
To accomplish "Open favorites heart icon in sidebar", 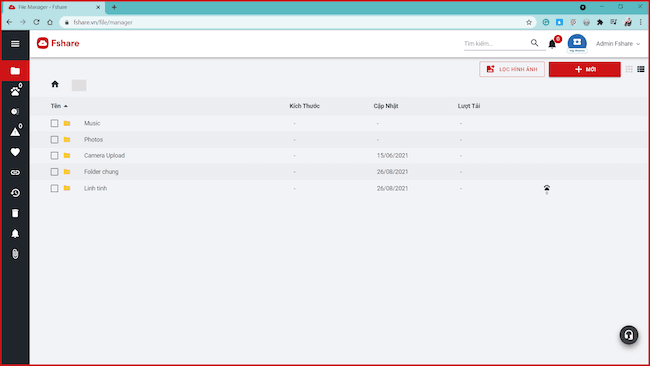I will (x=15, y=152).
